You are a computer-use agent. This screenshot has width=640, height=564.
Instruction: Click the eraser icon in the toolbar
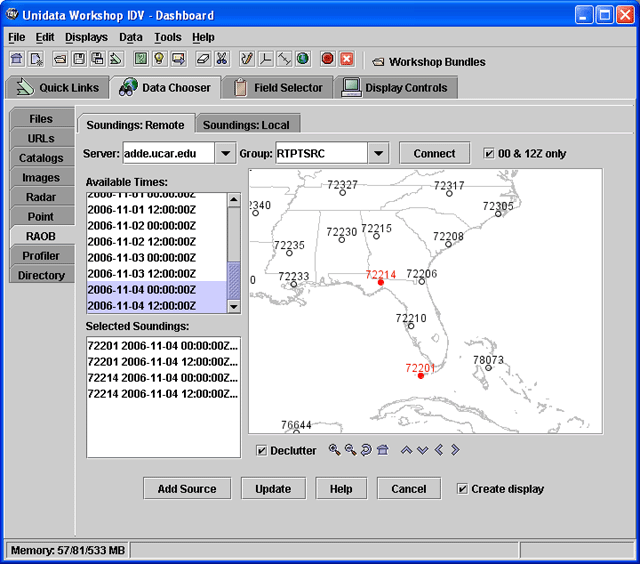click(x=203, y=59)
